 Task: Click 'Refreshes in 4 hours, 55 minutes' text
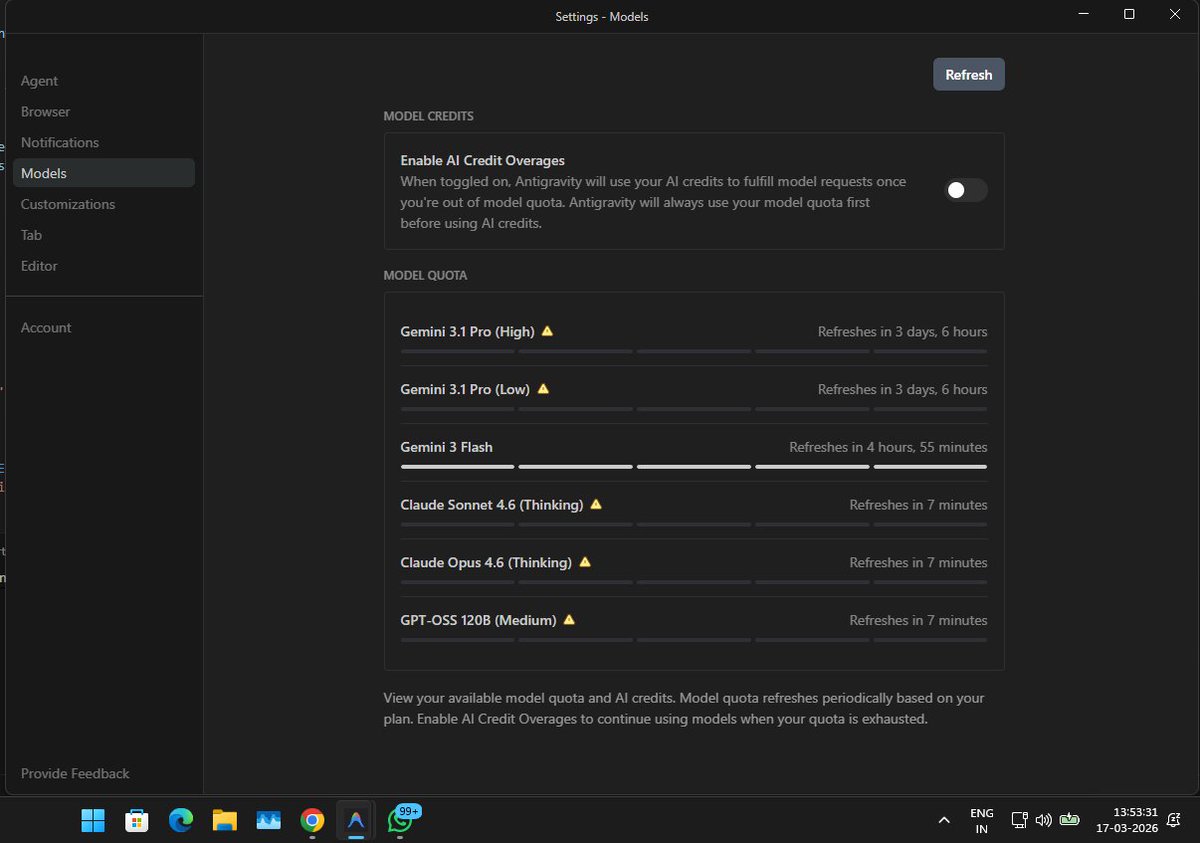[x=888, y=447]
